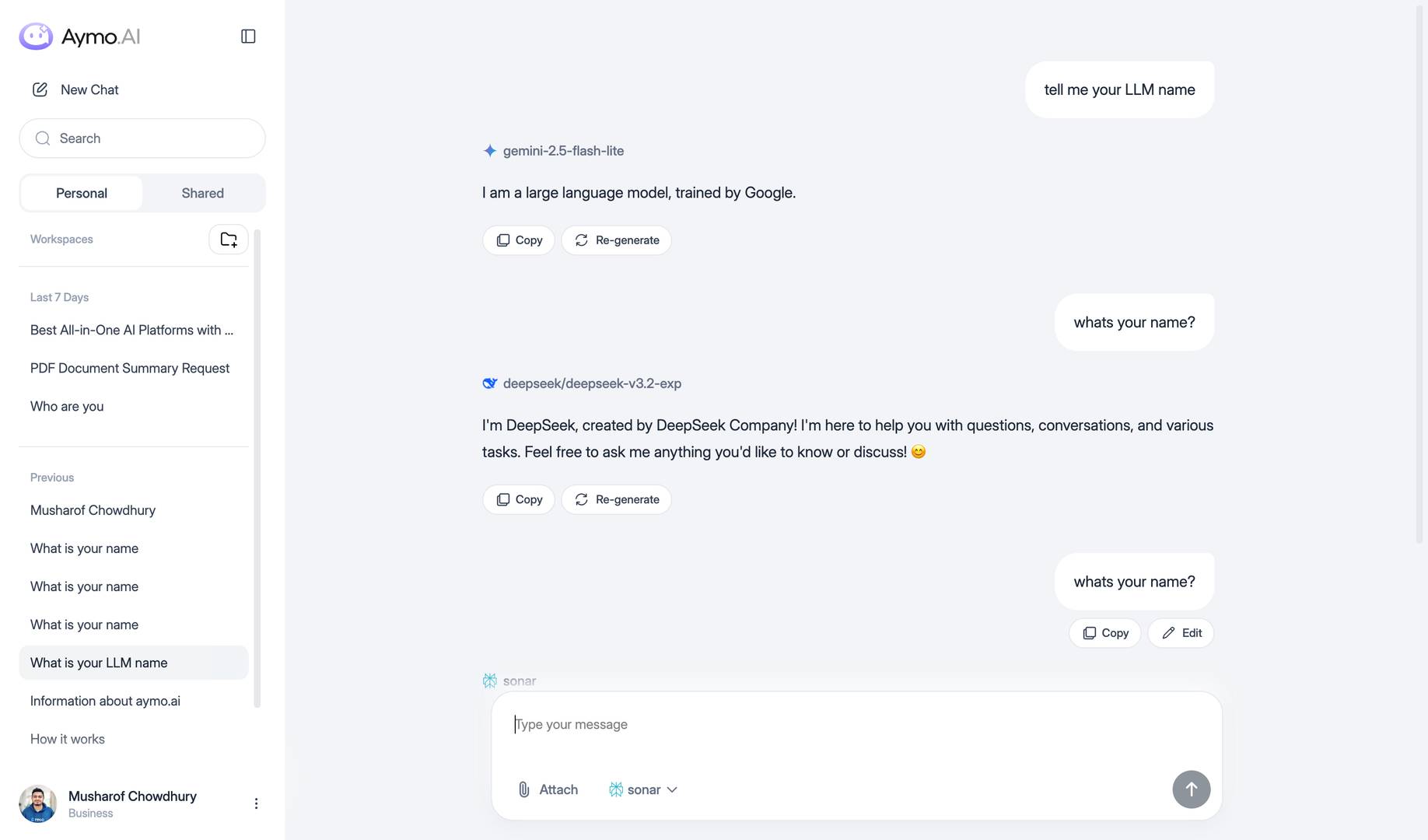Switch to the Shared tab

202,193
